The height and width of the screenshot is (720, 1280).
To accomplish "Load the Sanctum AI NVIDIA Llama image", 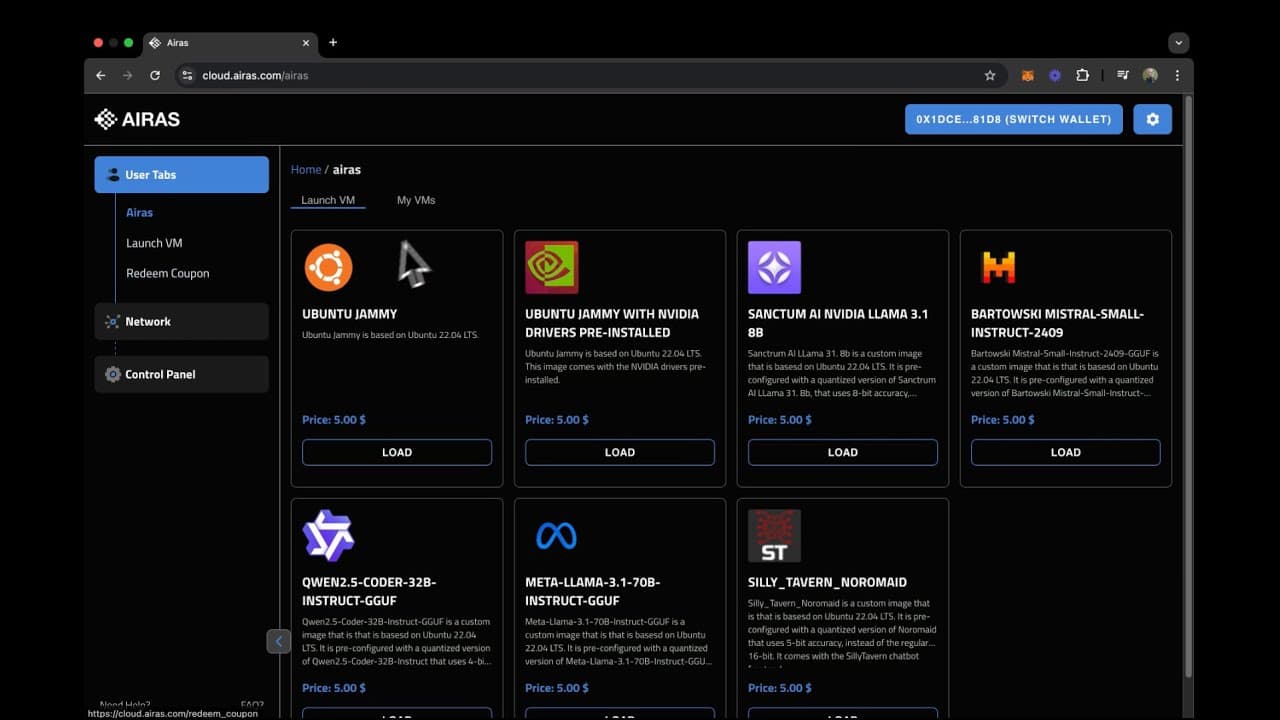I will 843,452.
